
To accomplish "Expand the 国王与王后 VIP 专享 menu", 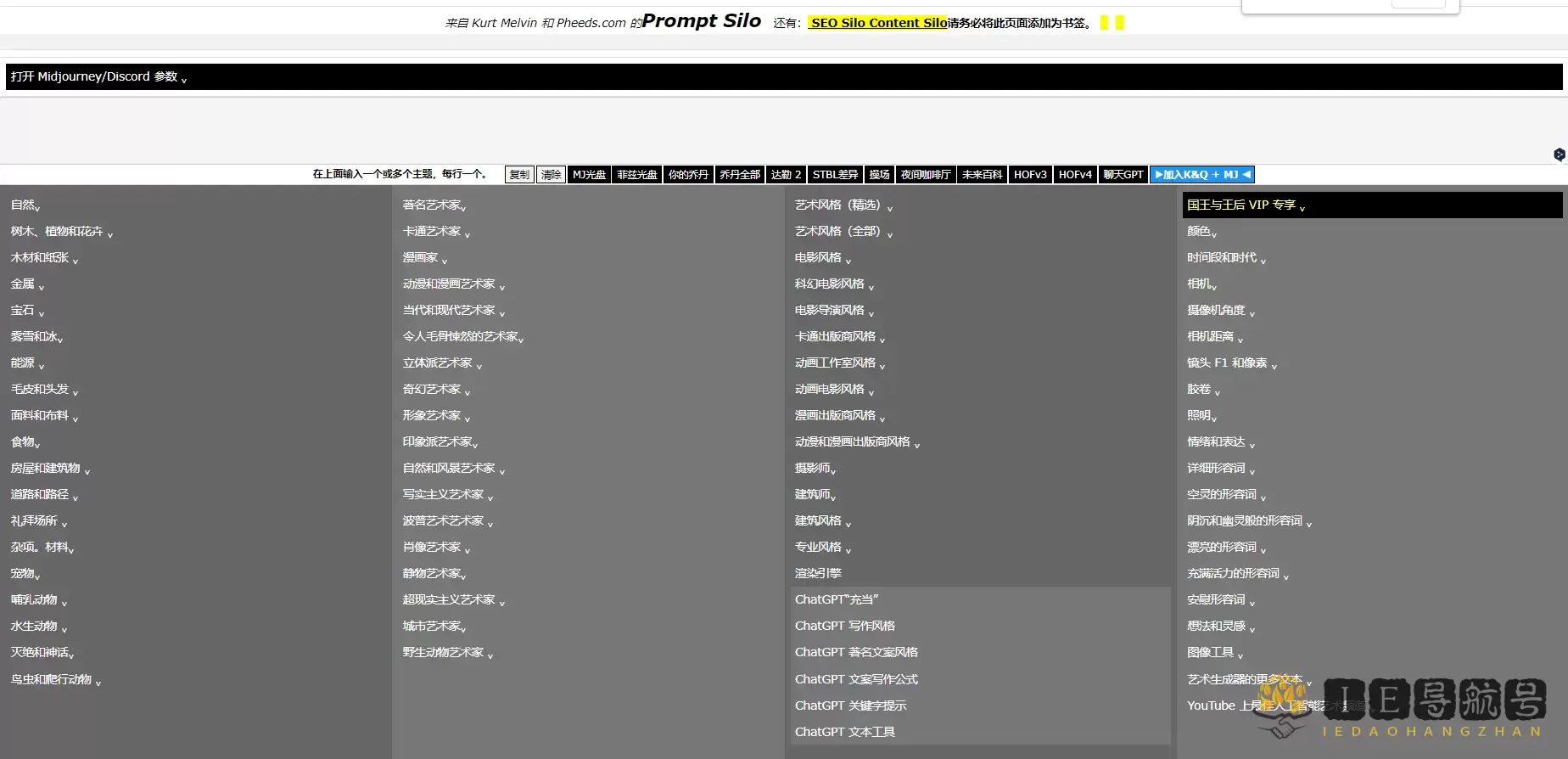I will (1246, 205).
